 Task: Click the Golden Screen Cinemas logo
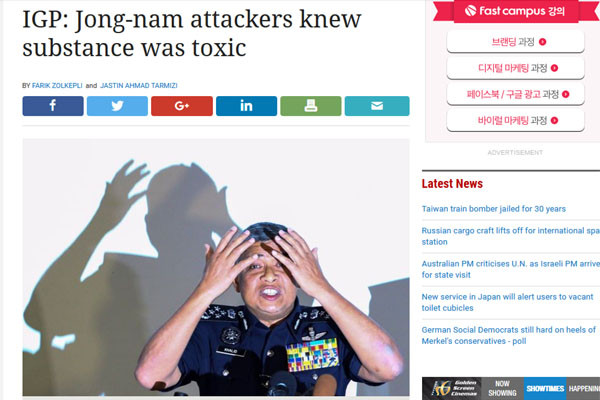452,388
